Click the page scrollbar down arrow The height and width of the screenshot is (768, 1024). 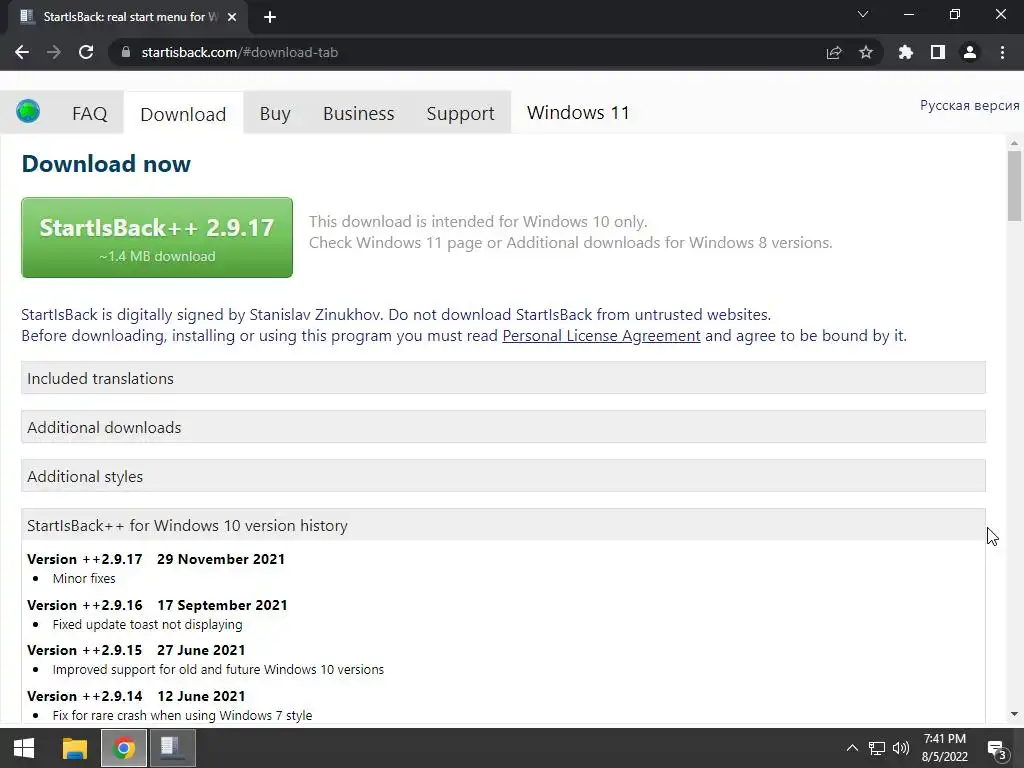point(1014,714)
